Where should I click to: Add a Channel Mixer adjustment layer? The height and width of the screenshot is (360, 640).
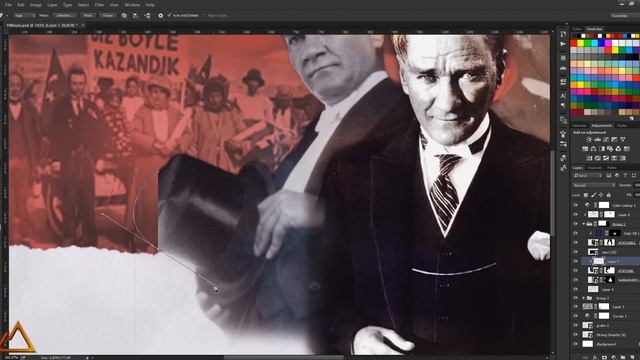(x=618, y=149)
